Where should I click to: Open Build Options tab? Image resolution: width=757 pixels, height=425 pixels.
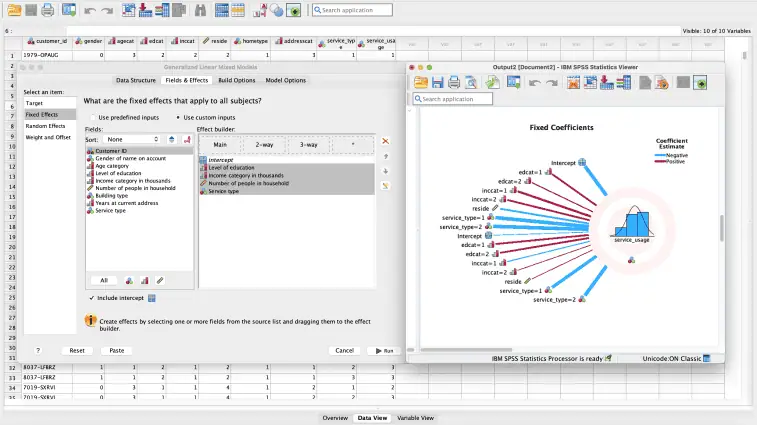coord(237,80)
